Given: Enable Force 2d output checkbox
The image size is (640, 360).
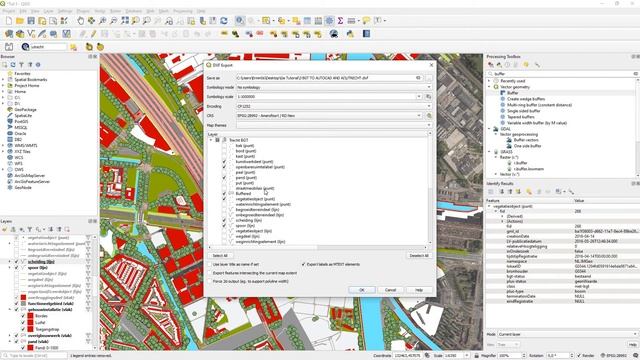Looking at the screenshot, I should pos(210,281).
